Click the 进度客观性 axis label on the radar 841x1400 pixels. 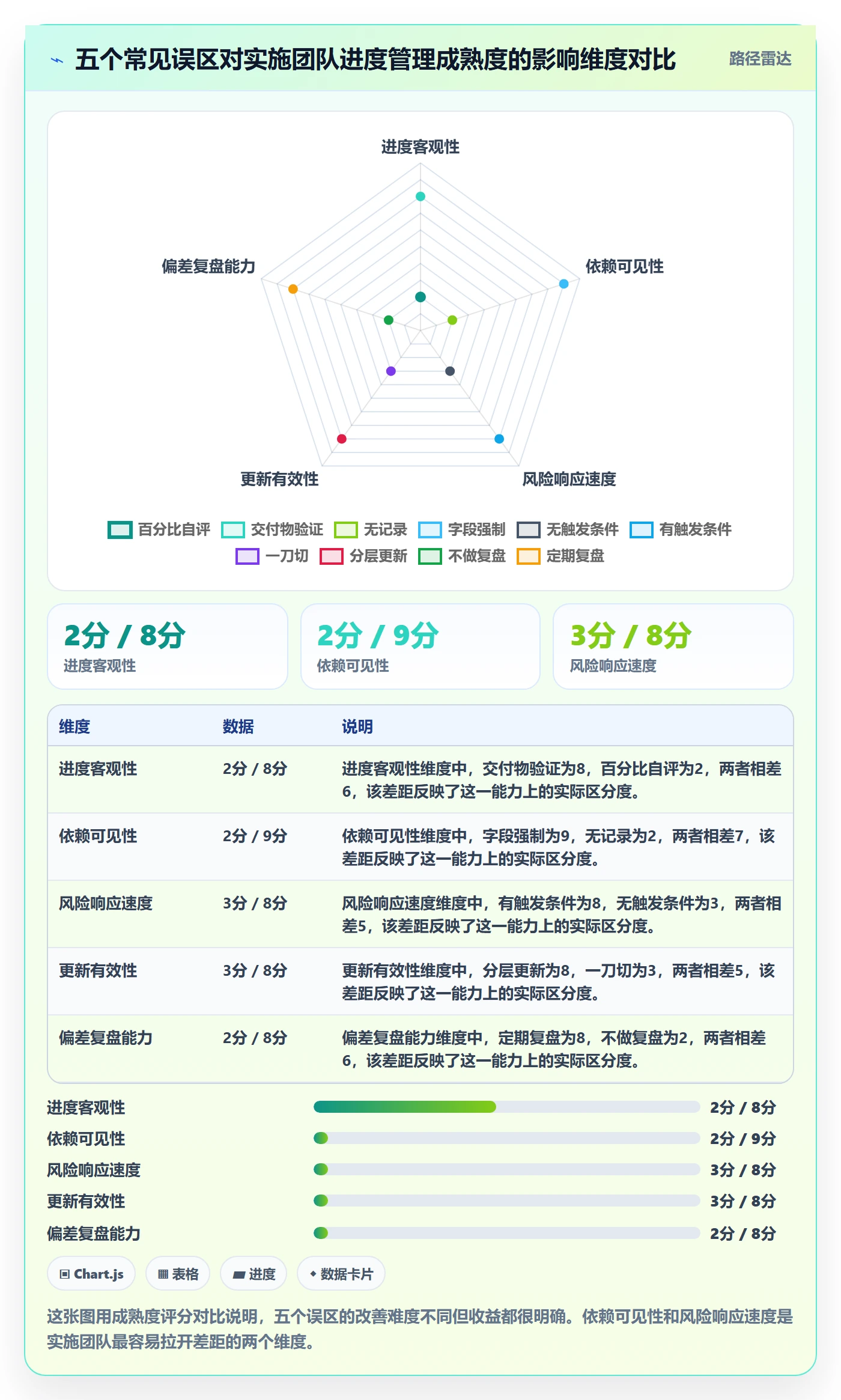pyautogui.click(x=421, y=147)
